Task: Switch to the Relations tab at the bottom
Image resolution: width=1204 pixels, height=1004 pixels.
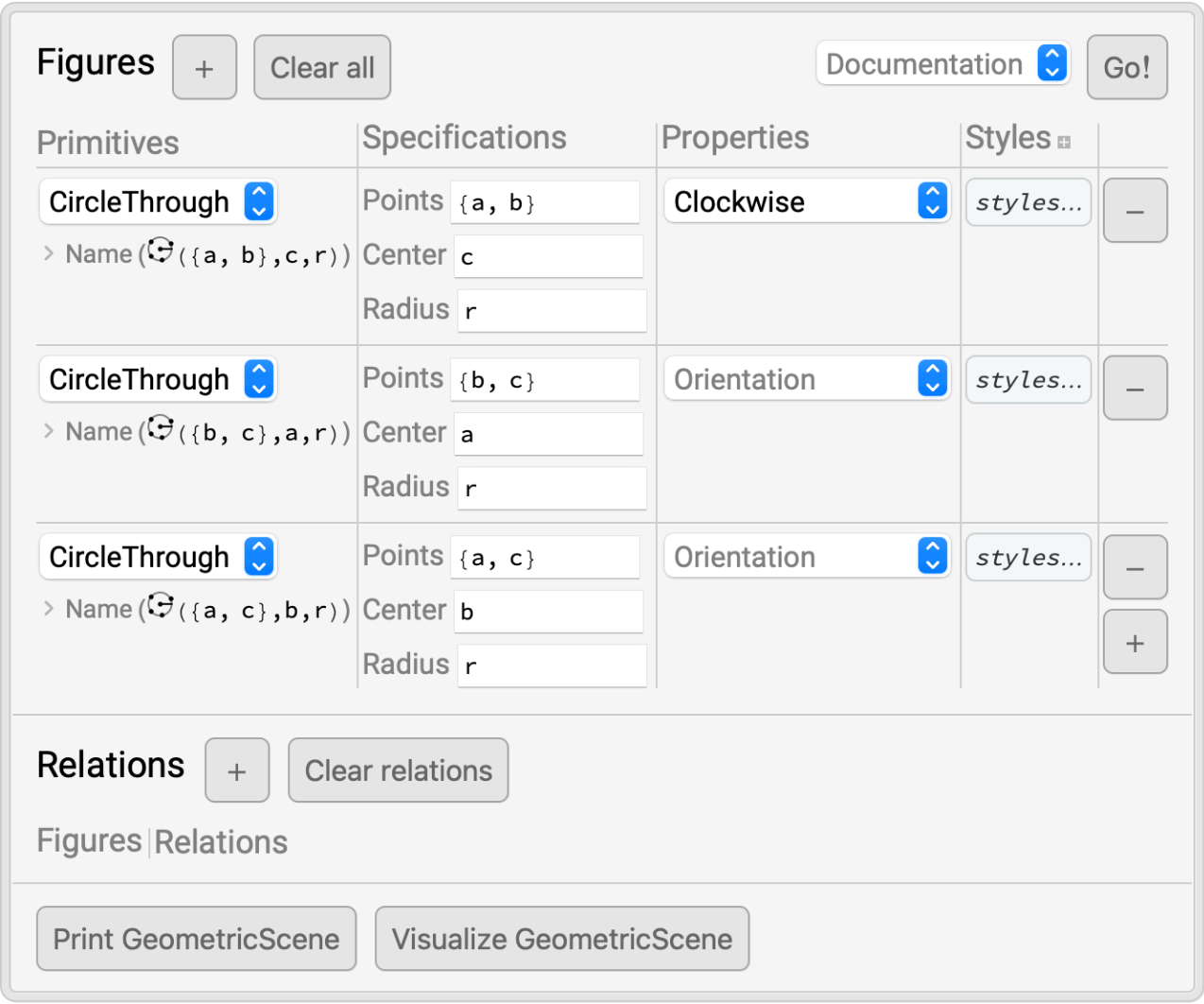Action: [221, 841]
